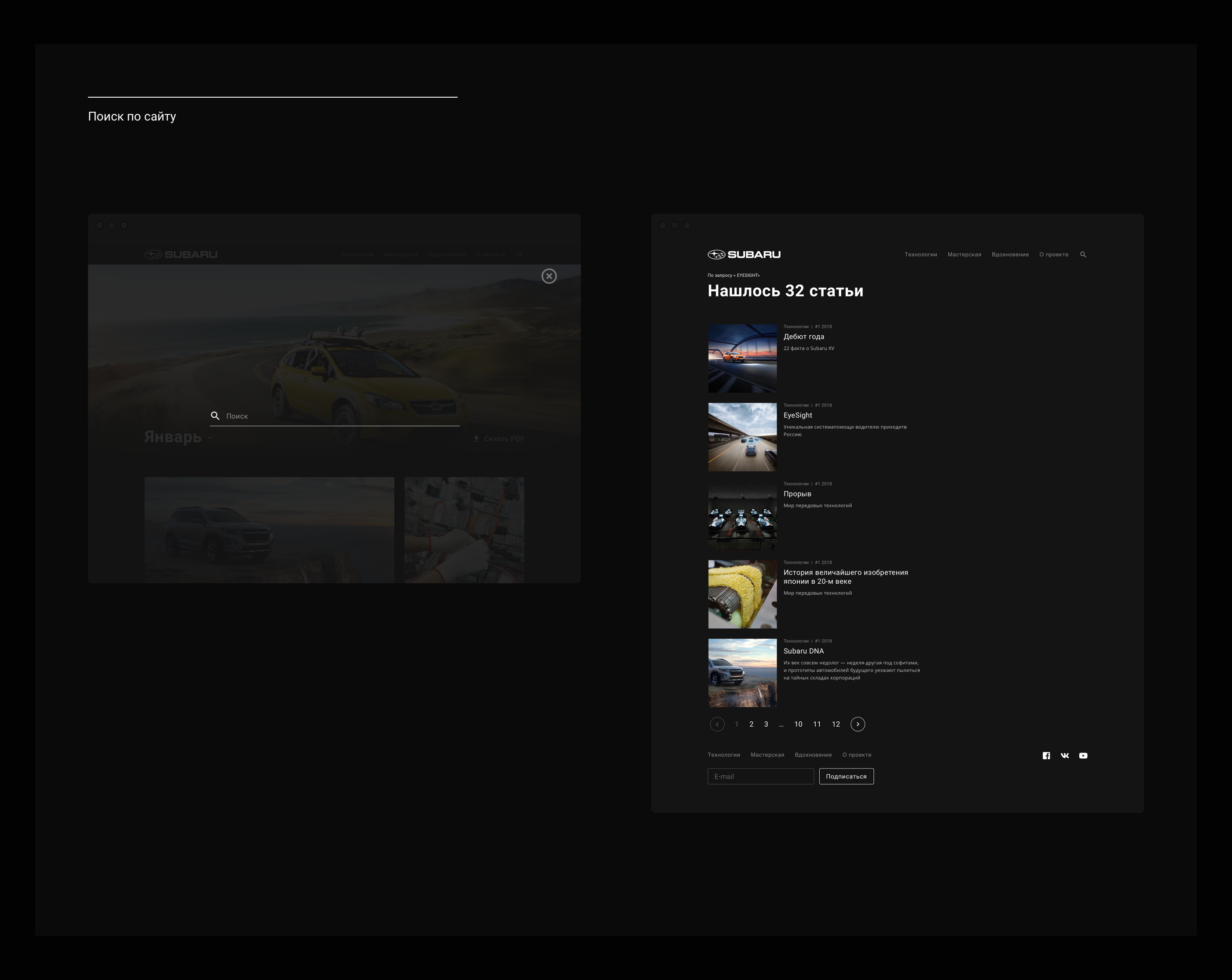
Task: Open Вдохновение in the top navigation
Action: [1010, 255]
